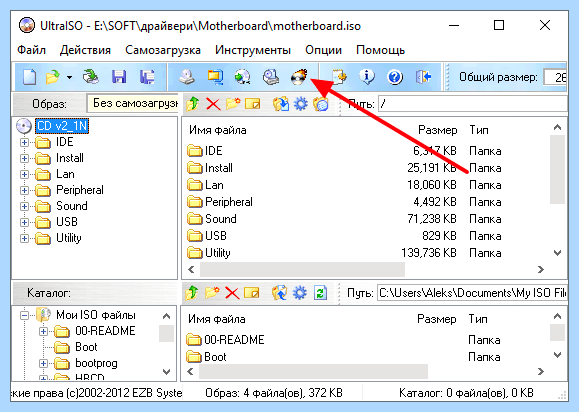Select the CD v2_1N root tree node
Viewport: 579px width, 412px height.
pos(62,126)
